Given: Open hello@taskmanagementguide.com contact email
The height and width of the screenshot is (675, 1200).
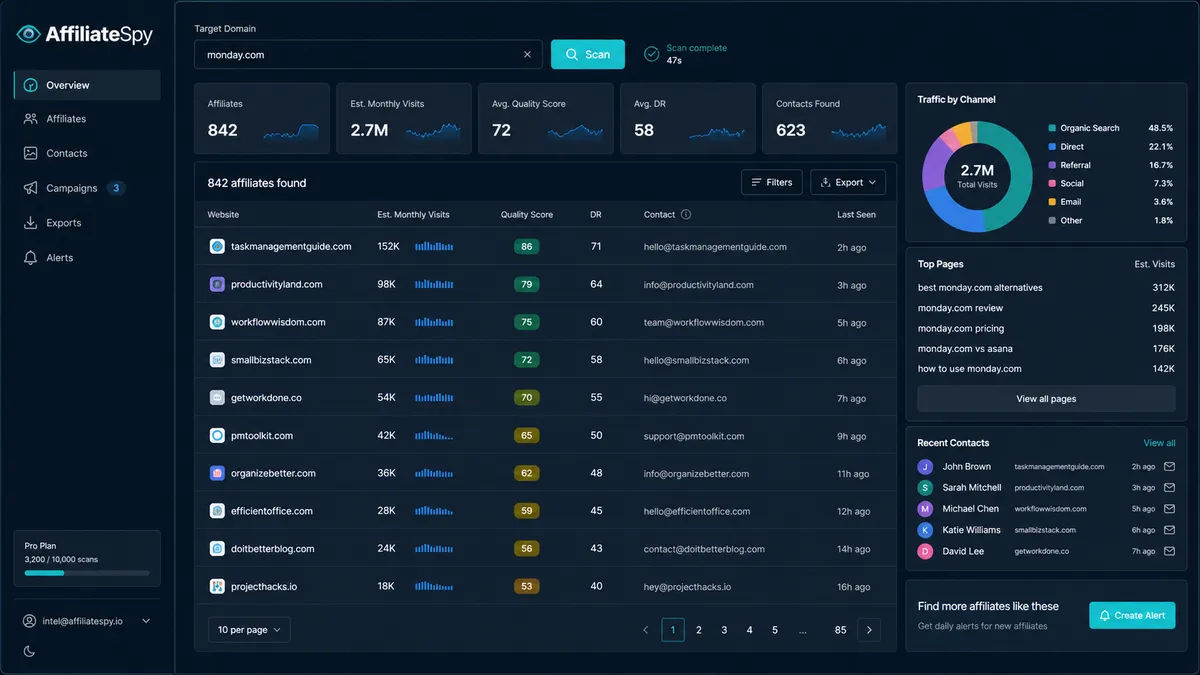Looking at the screenshot, I should point(715,247).
